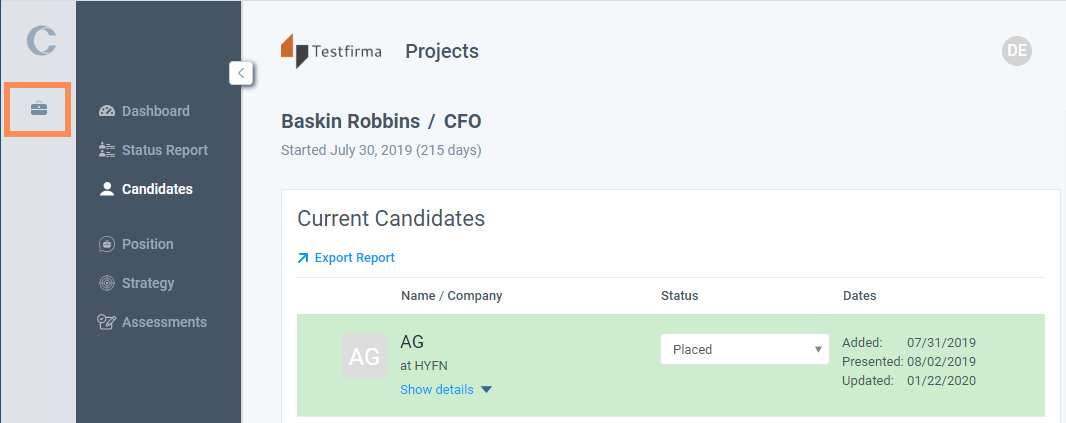The image size is (1066, 423).
Task: Select Strategy in the sidebar
Action: pyautogui.click(x=148, y=283)
